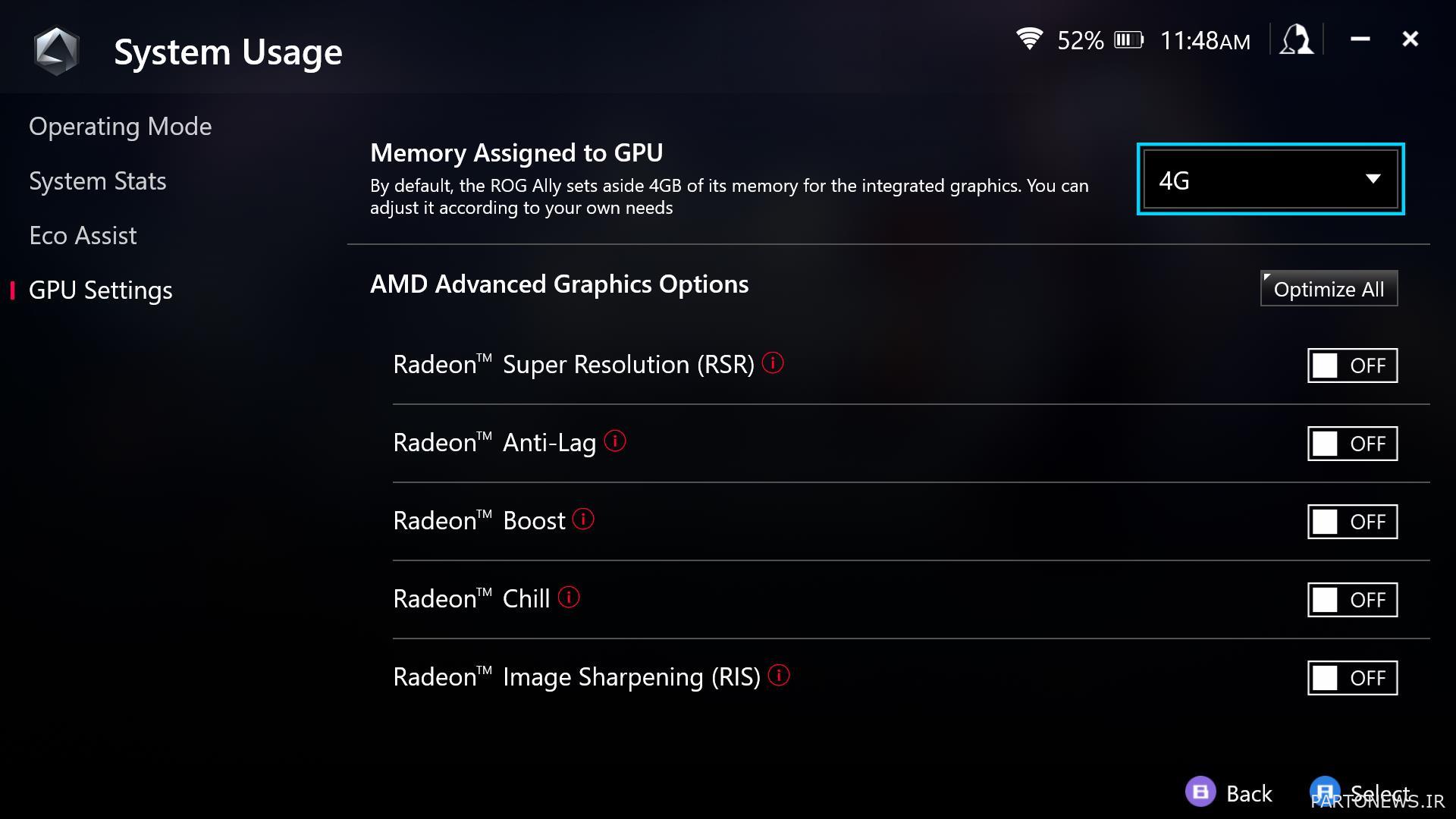View info about Radeon Anti-Lag
Viewport: 1456px width, 819px height.
[616, 441]
